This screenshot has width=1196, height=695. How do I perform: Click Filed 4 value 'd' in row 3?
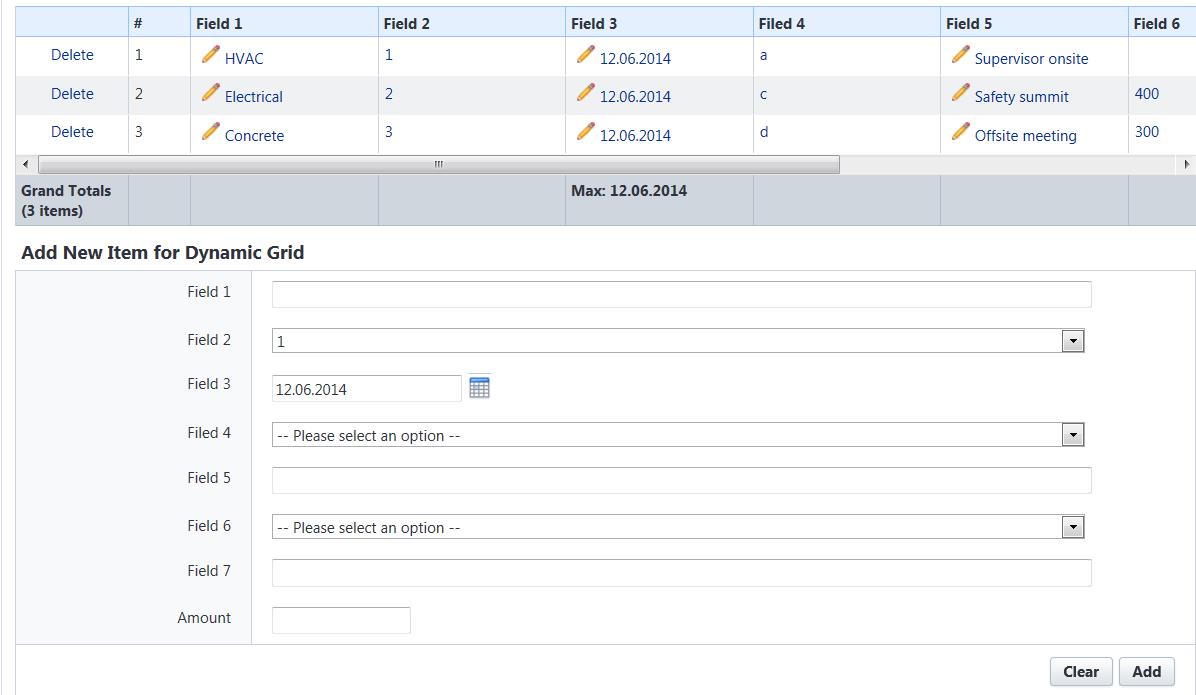[x=764, y=132]
